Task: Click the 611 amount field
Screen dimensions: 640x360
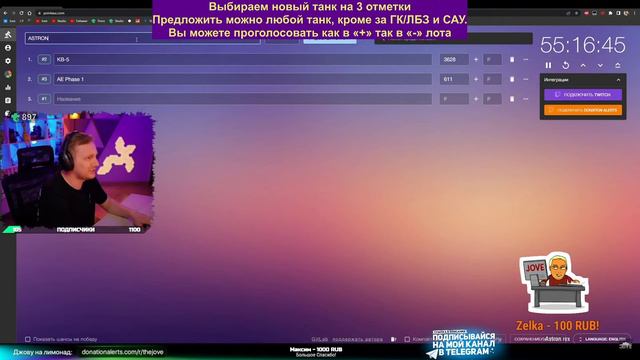Action: tap(454, 79)
